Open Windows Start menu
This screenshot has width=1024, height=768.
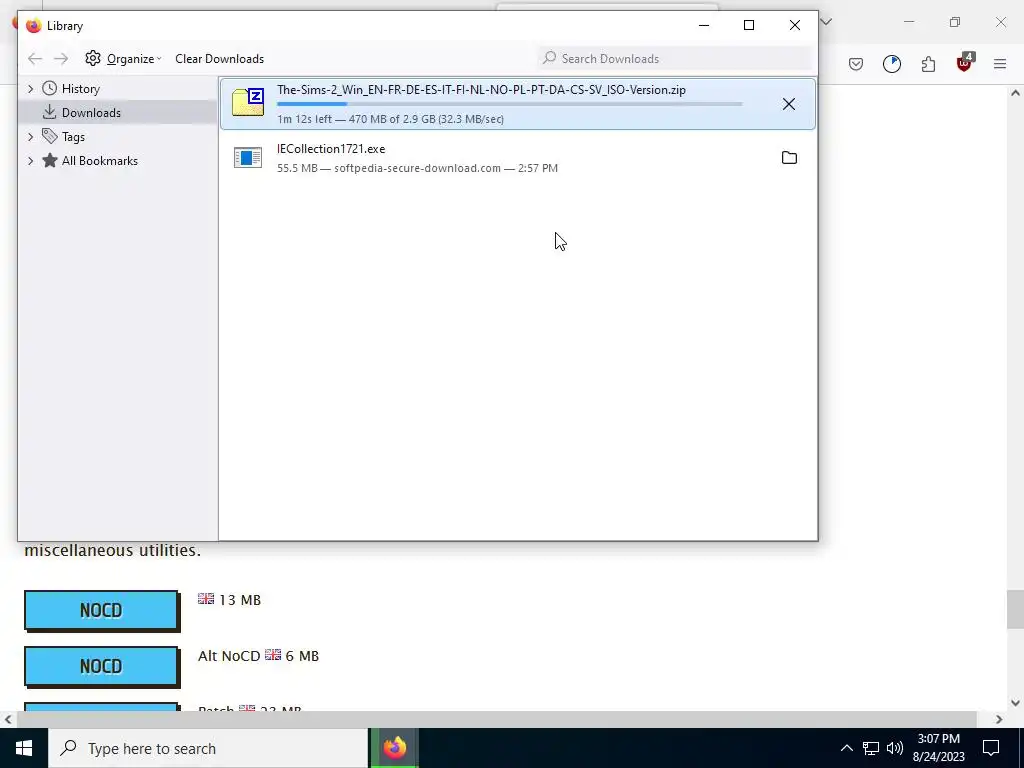(24, 748)
